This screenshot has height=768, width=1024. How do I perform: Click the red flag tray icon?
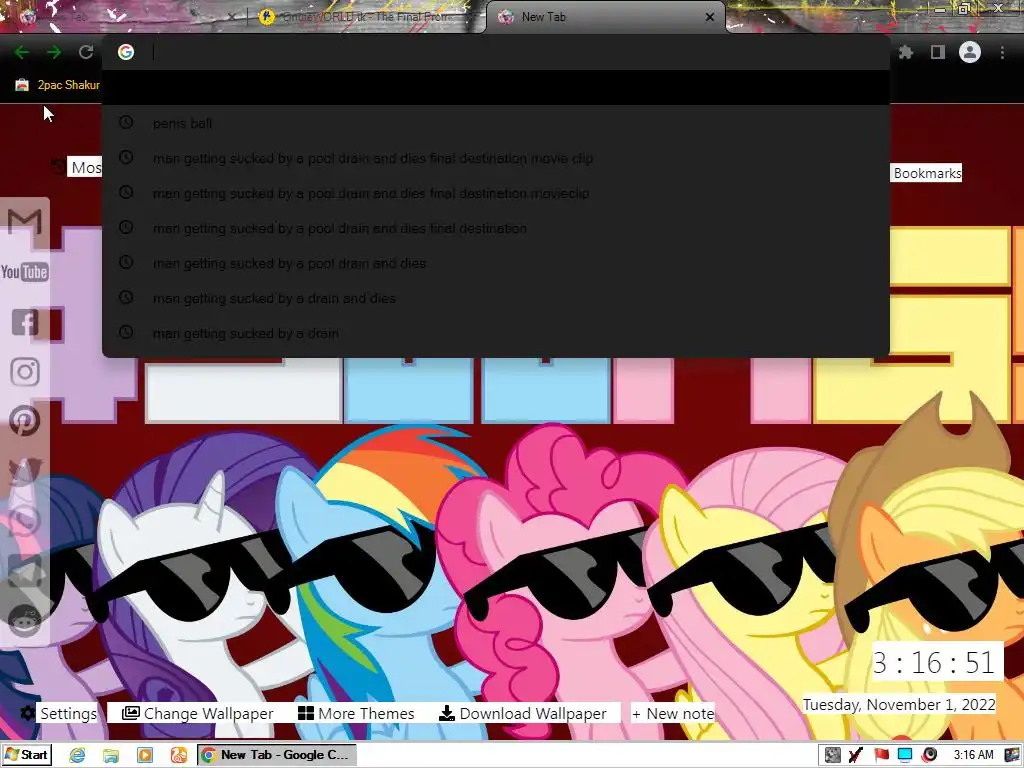[881, 755]
